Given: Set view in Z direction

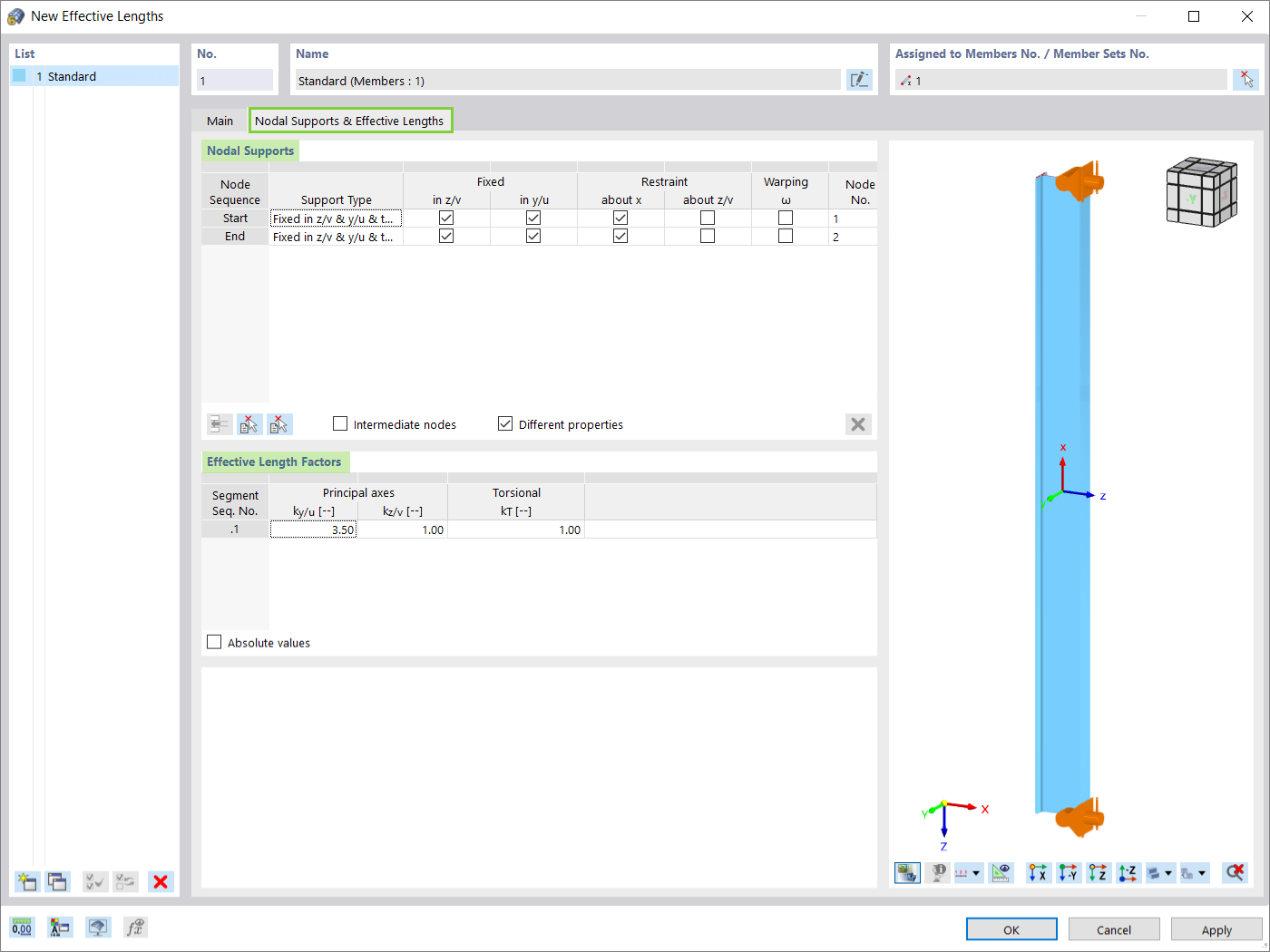Looking at the screenshot, I should 1099,872.
